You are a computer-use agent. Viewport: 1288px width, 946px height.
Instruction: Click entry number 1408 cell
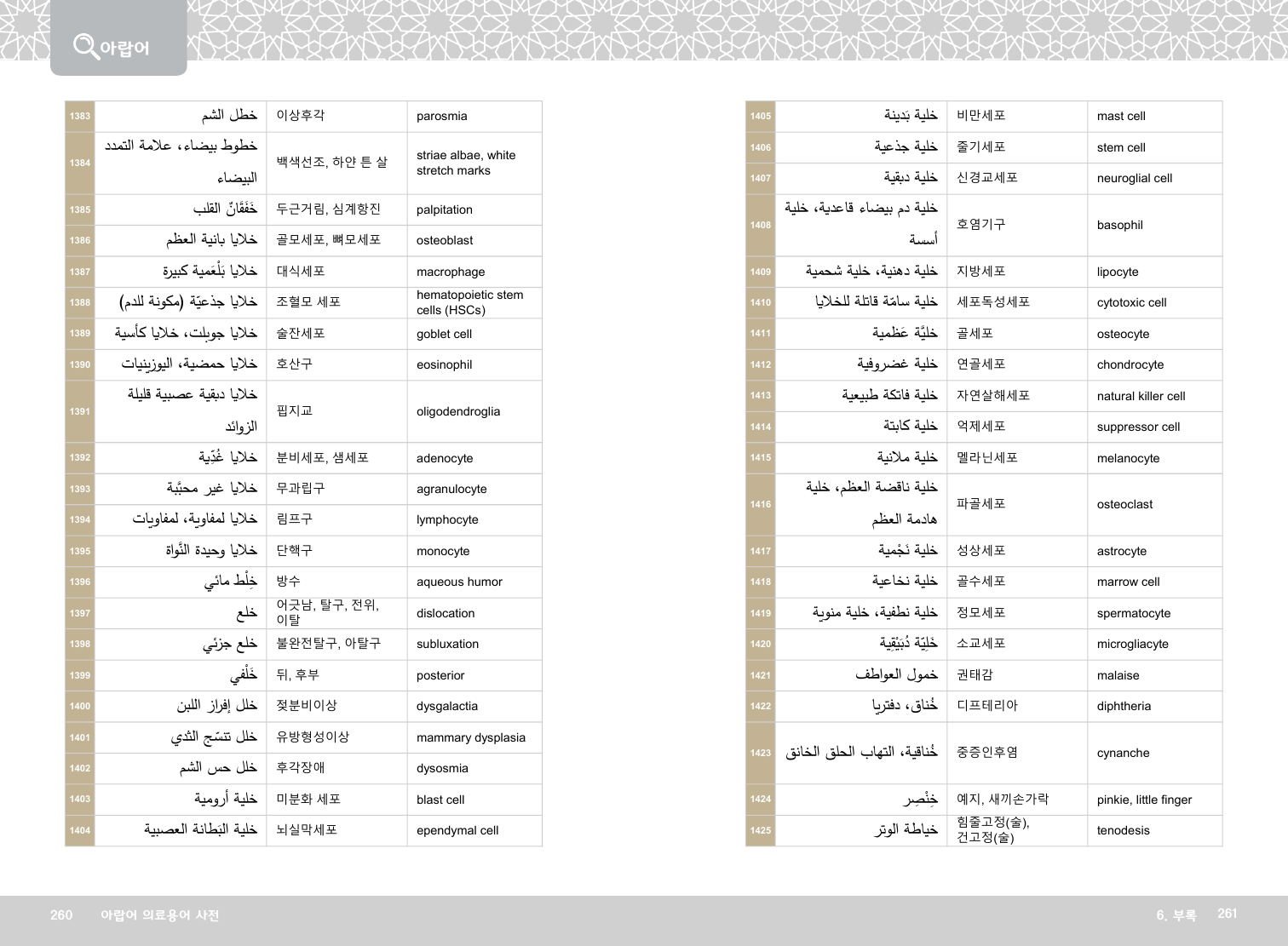pyautogui.click(x=760, y=225)
